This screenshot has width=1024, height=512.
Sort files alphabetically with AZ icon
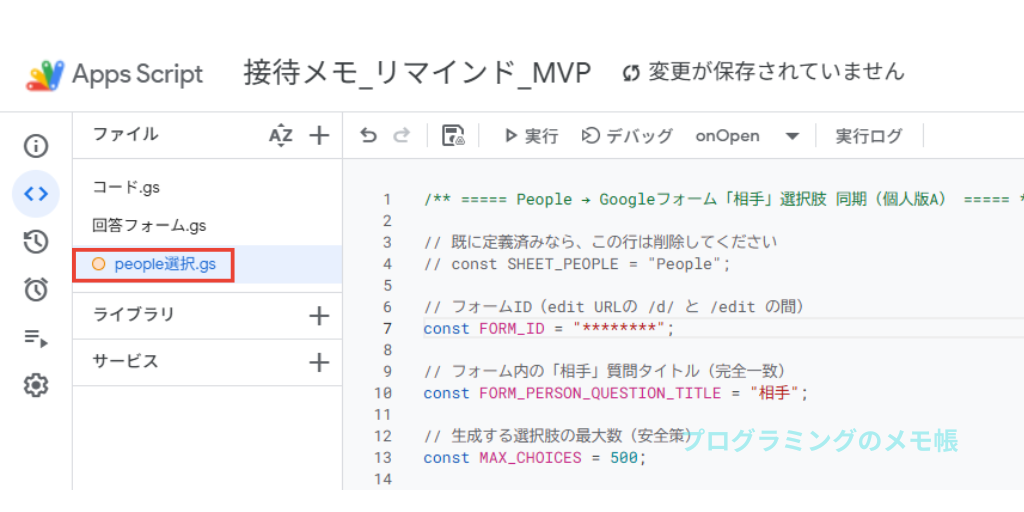coord(281,136)
